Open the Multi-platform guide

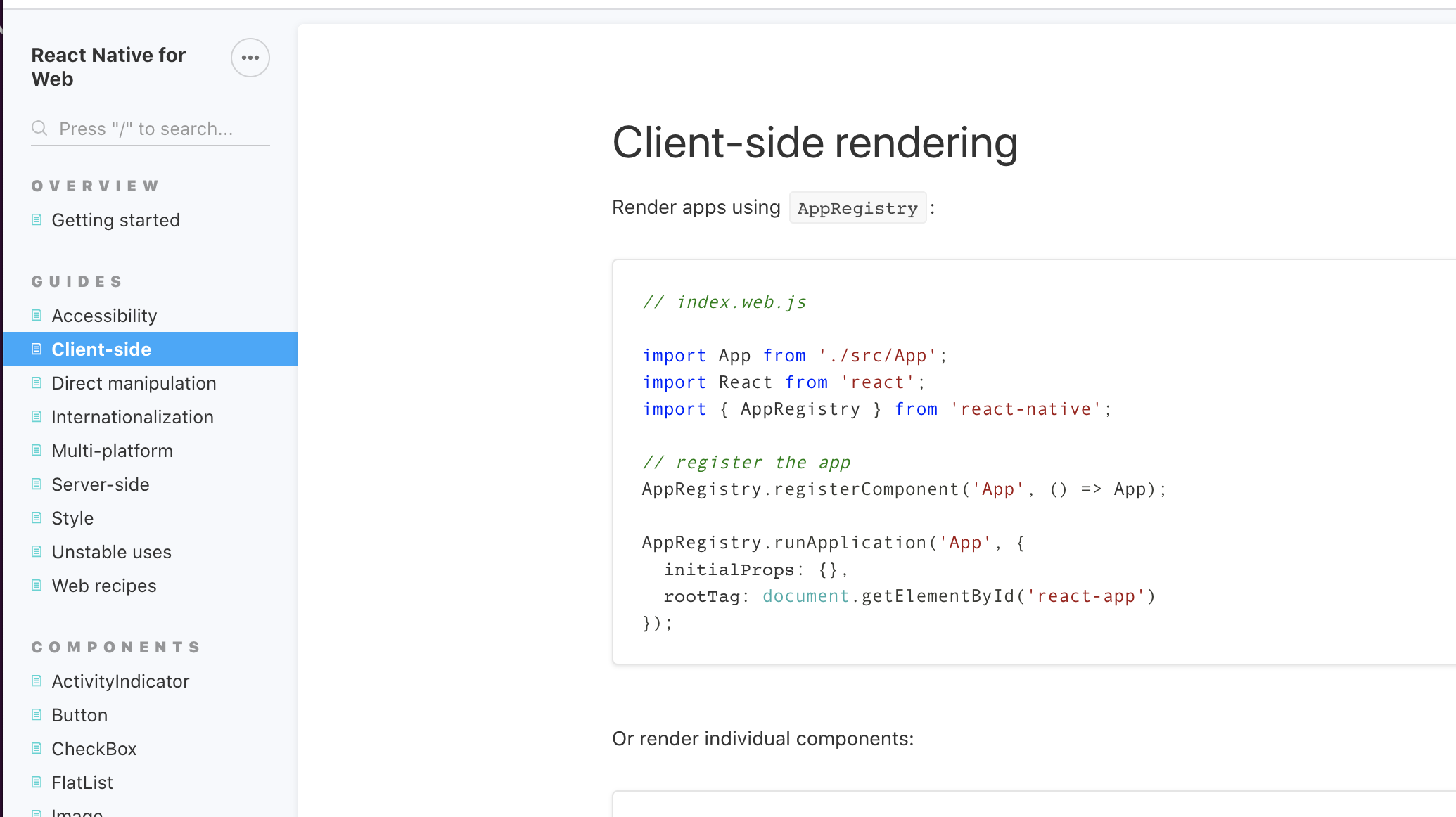112,451
